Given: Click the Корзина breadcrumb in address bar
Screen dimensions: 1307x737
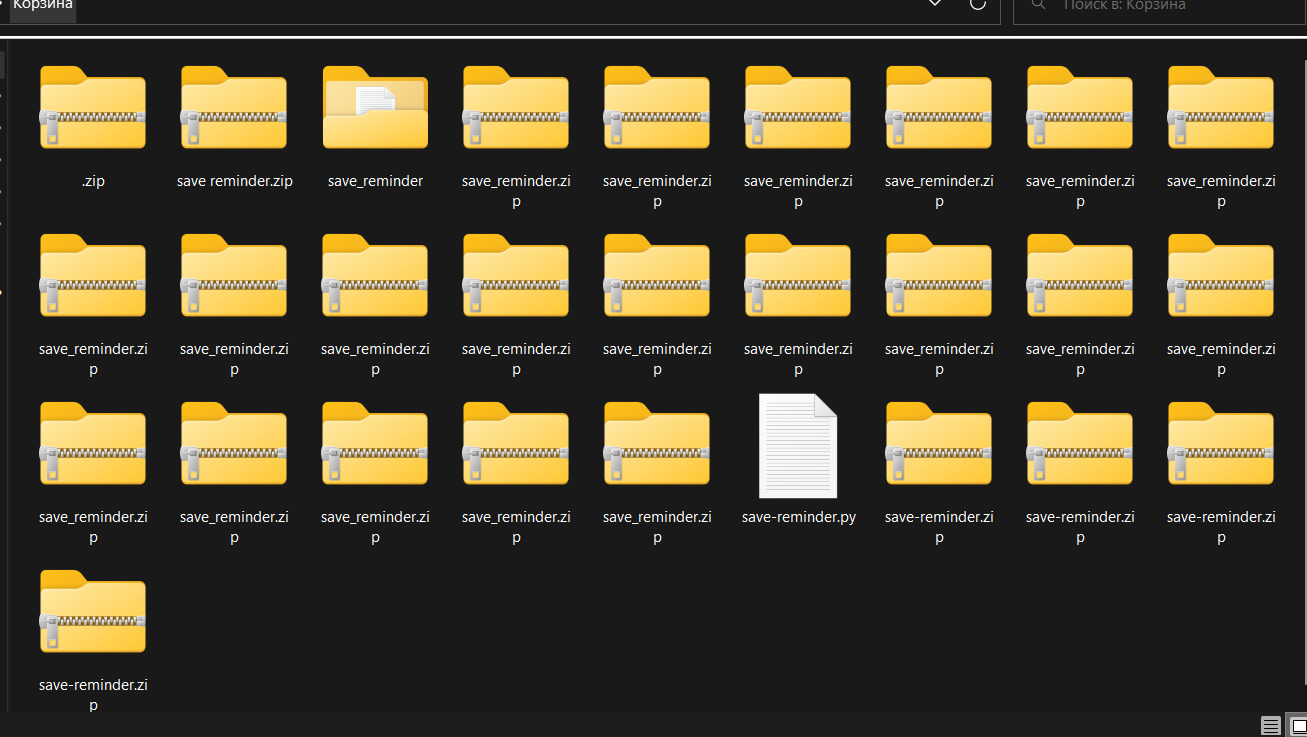Looking at the screenshot, I should click(42, 6).
